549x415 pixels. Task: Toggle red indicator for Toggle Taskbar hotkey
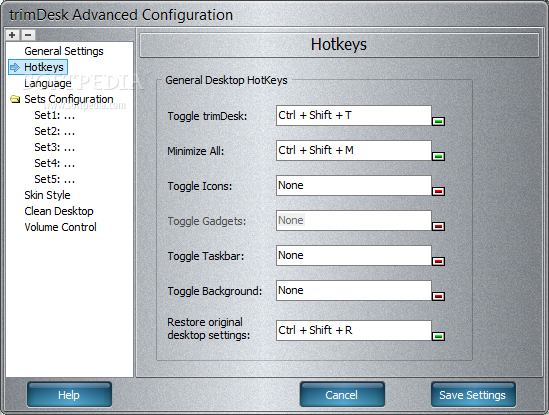pos(438,261)
